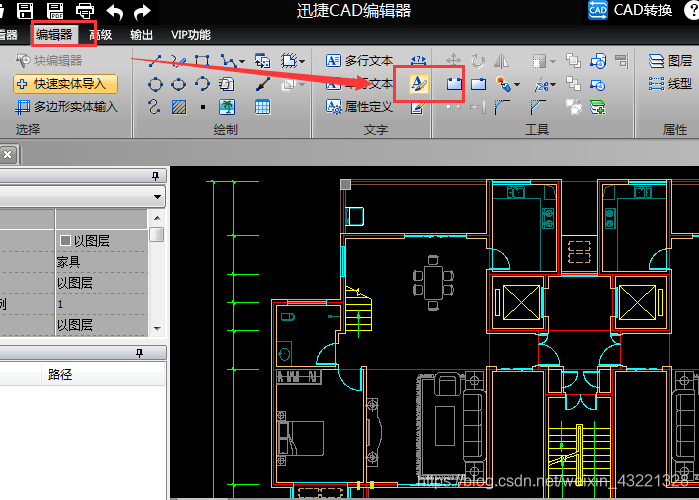The image size is (699, 500).
Task: Click the 以图层 color swatch box
Action: [65, 241]
